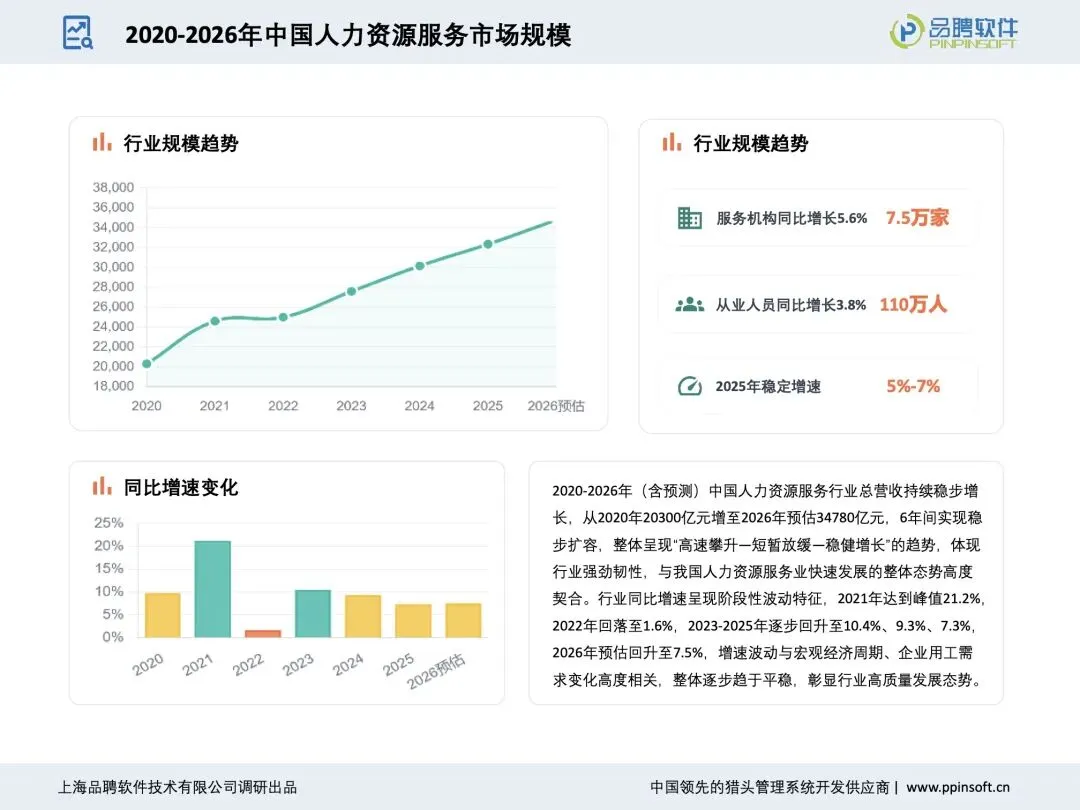Viewport: 1080px width, 810px height.
Task: Select the 2023 data point on the line chart
Action: pos(351,291)
